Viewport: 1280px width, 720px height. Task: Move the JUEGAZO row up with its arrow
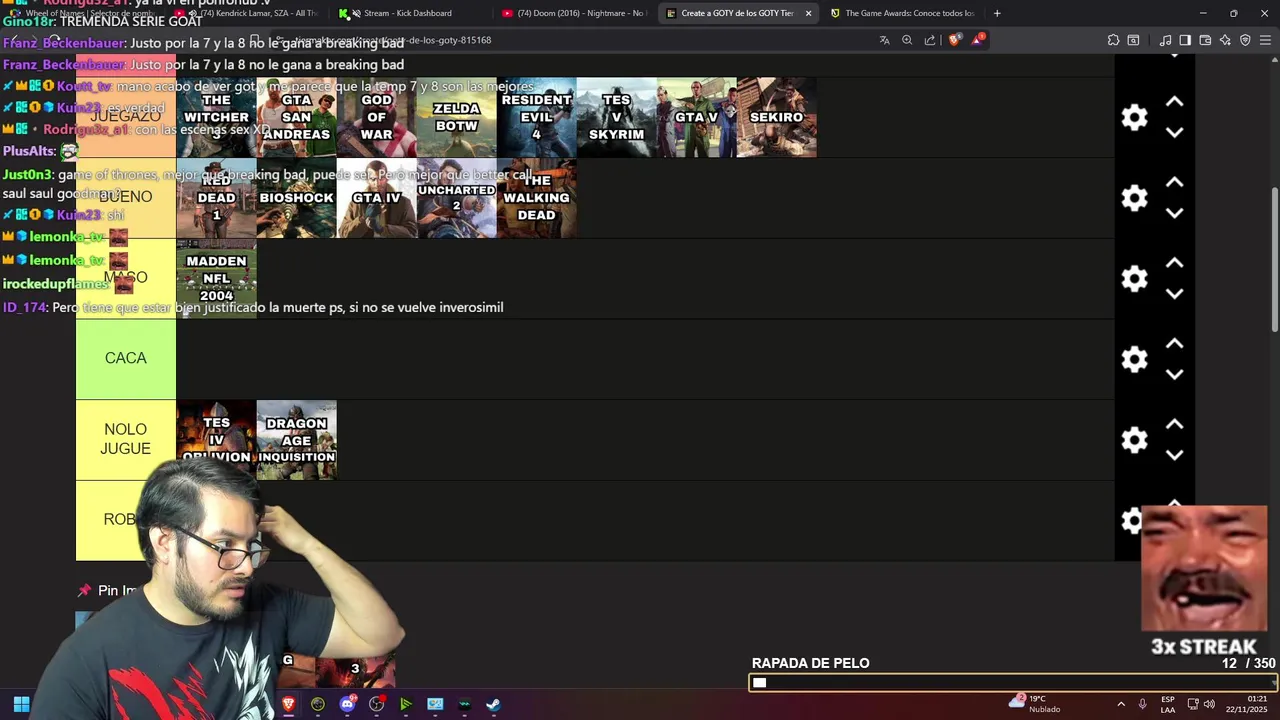coord(1175,102)
